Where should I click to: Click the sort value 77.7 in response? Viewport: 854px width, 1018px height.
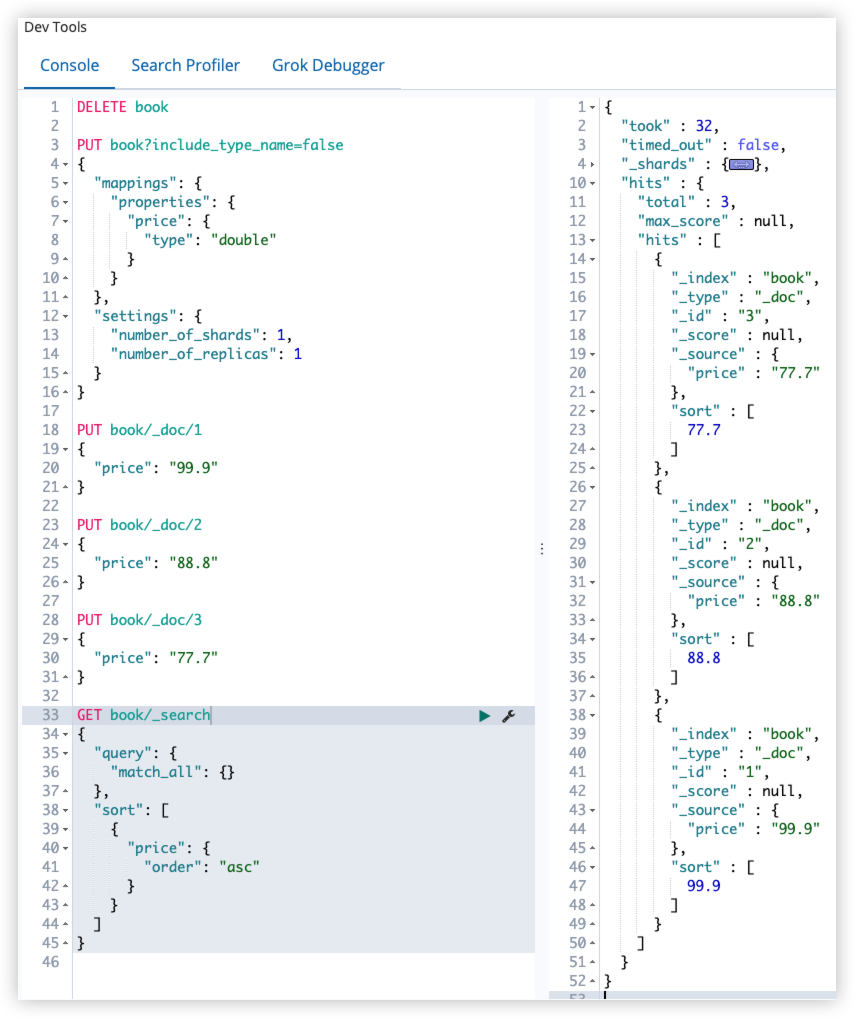click(x=704, y=430)
